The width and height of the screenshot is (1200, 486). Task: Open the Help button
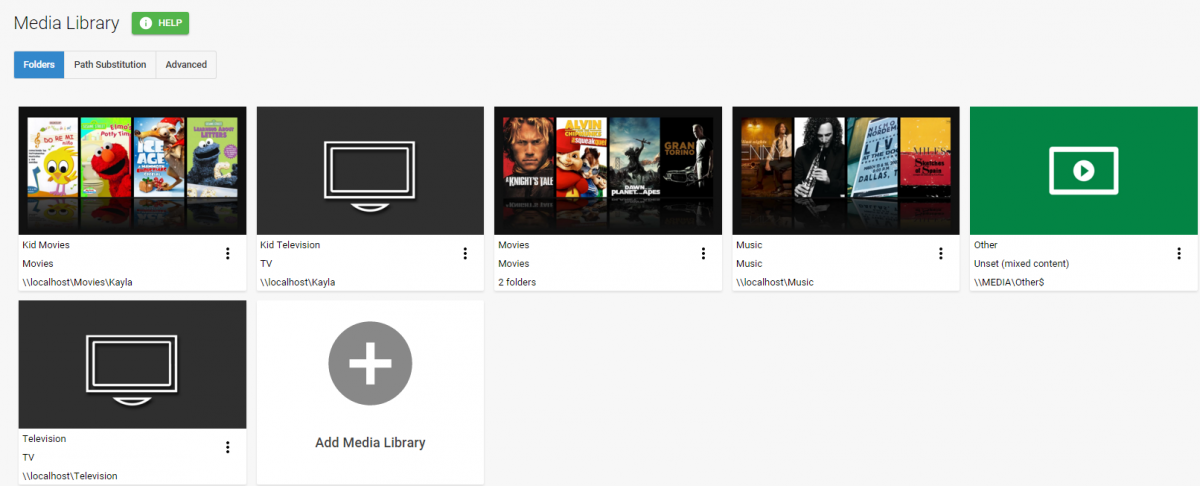point(160,23)
